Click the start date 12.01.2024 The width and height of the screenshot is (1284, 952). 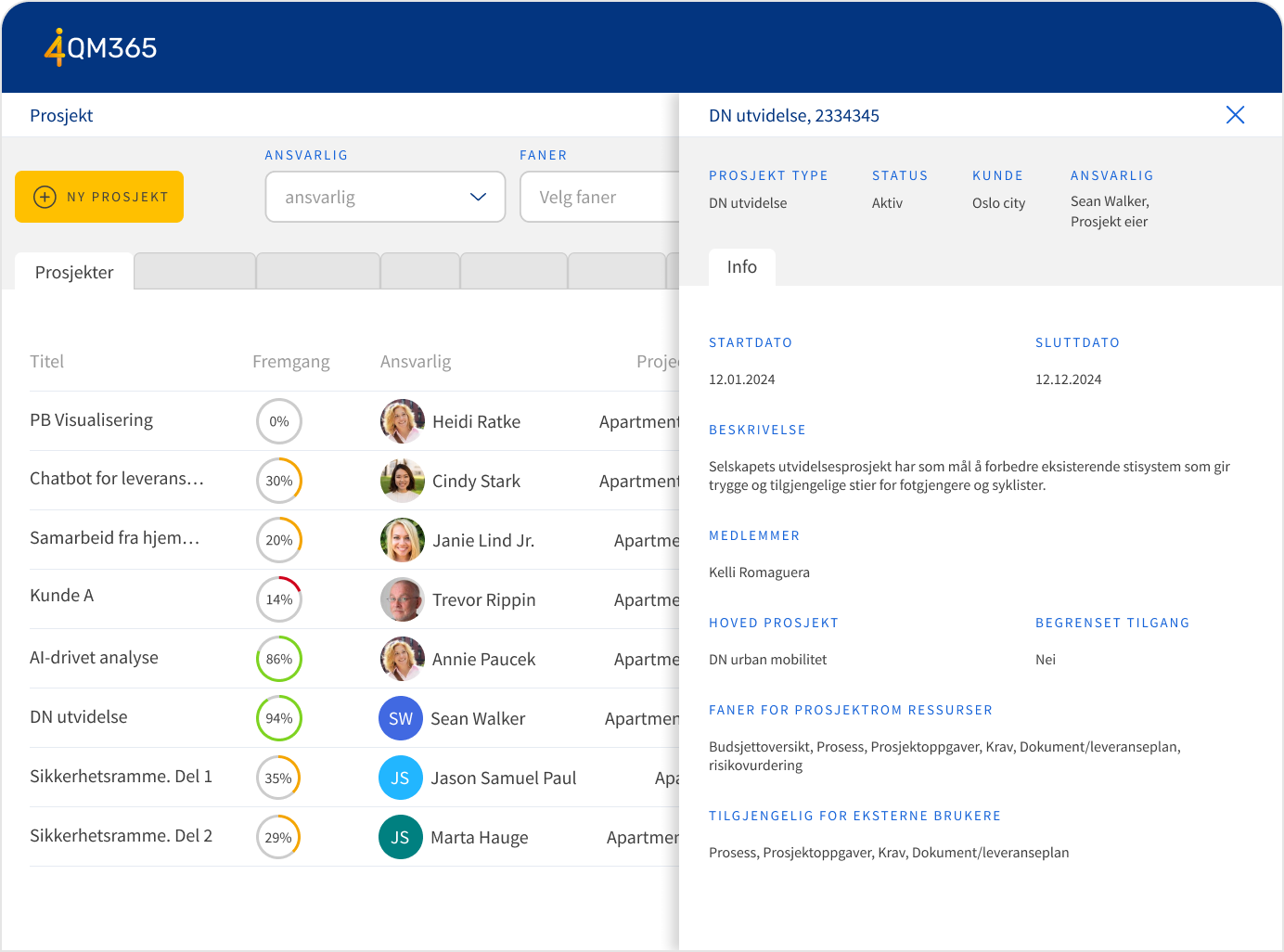(x=742, y=379)
